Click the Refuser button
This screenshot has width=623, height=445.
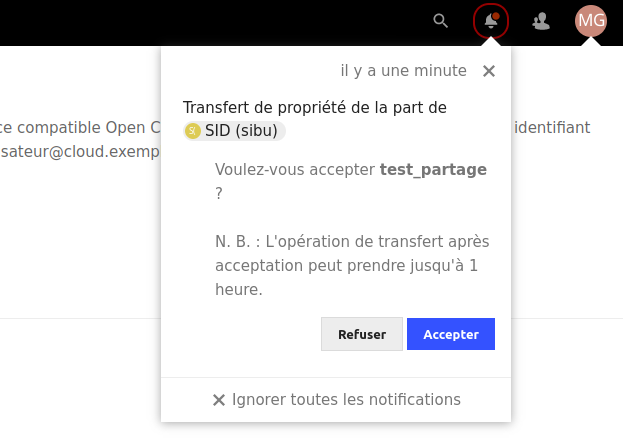(x=361, y=334)
